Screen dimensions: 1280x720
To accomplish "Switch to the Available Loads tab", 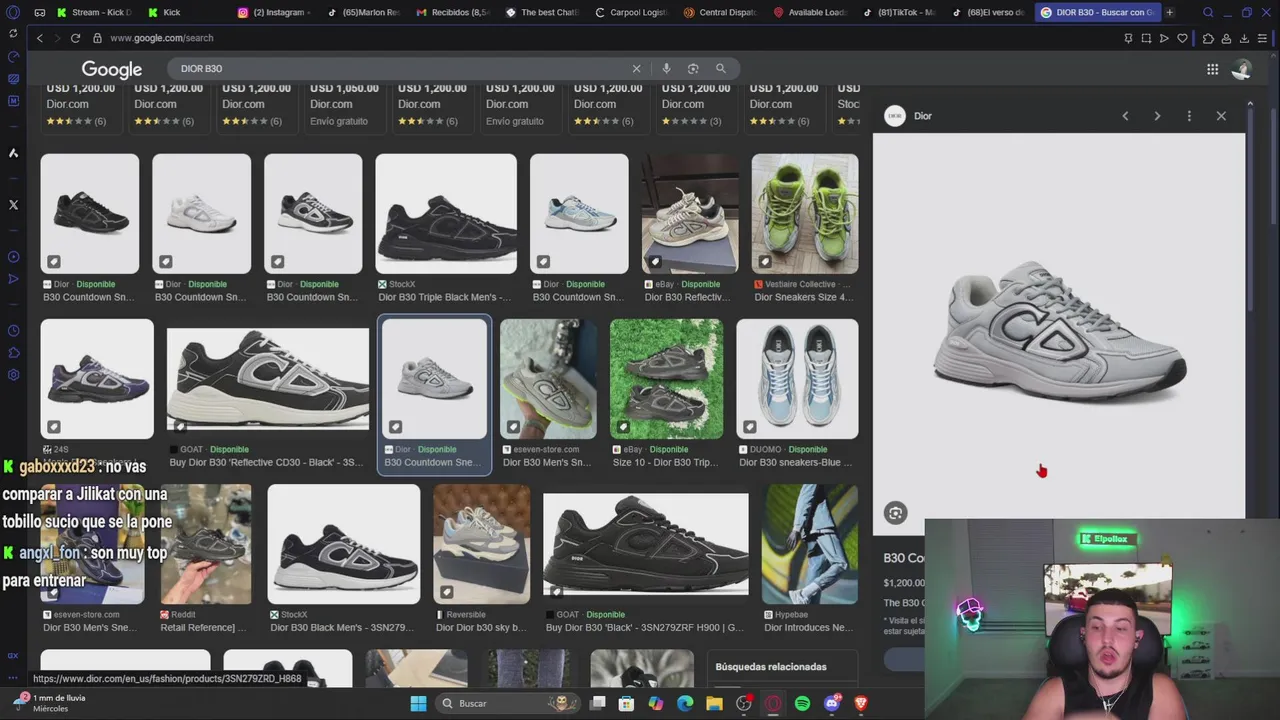I will coord(811,13).
